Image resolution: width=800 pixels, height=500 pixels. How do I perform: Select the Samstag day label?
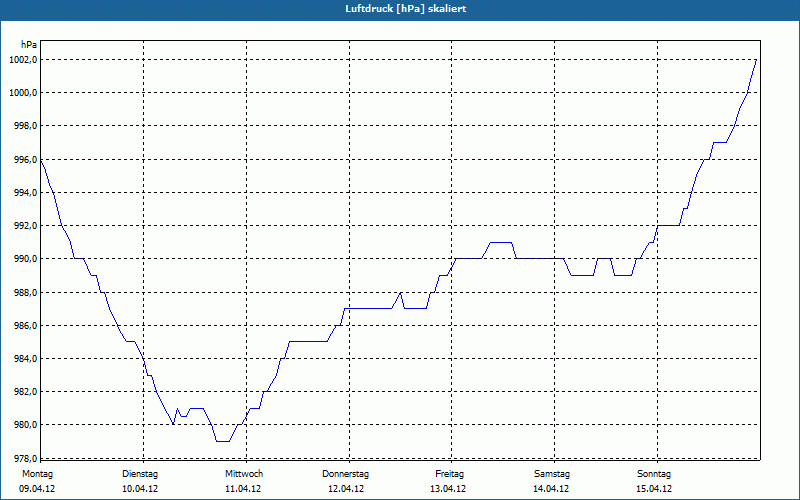(552, 474)
